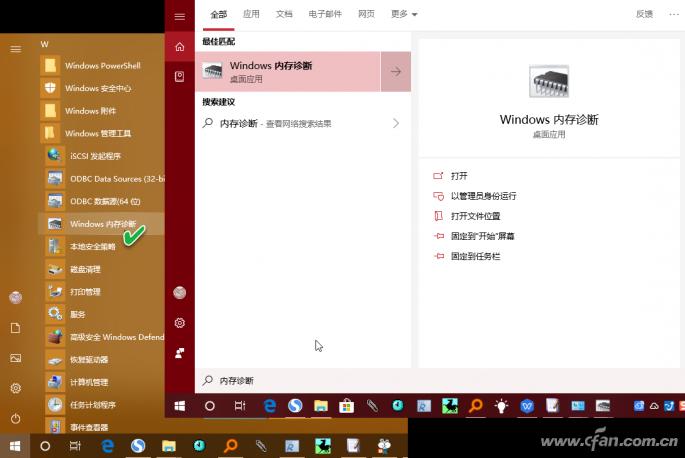Expand the Start menu hamburger navigation
This screenshot has width=685, height=458.
(16, 49)
